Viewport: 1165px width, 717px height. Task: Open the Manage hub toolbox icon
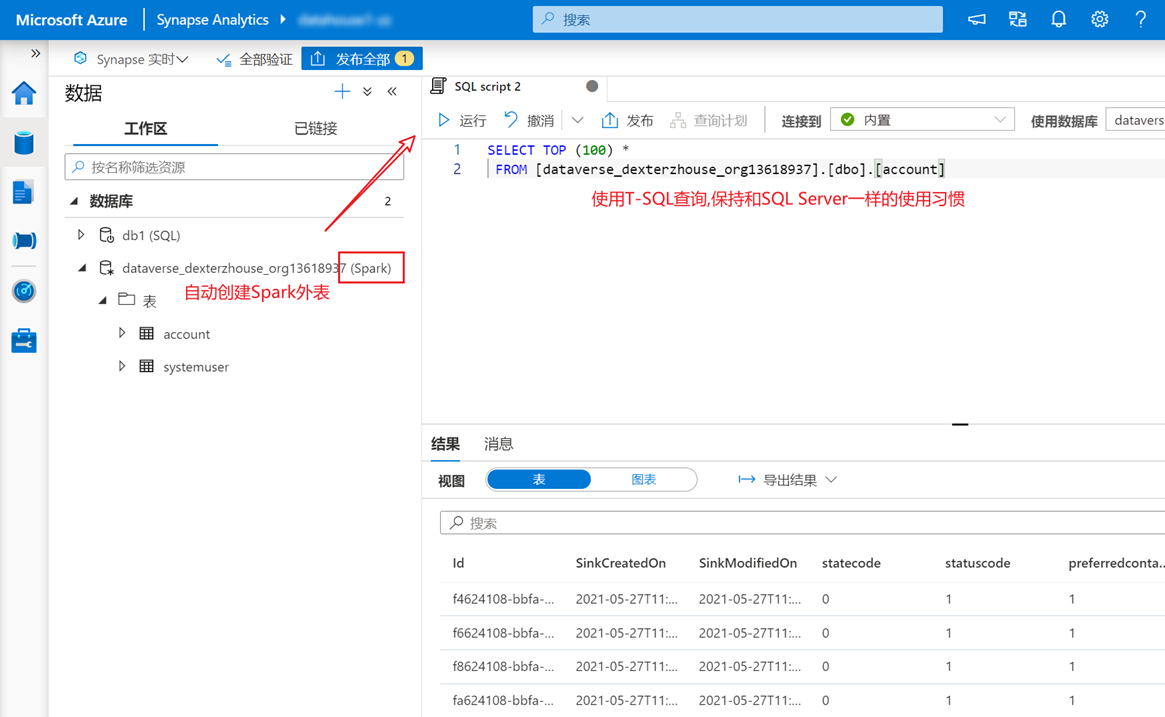click(x=24, y=340)
